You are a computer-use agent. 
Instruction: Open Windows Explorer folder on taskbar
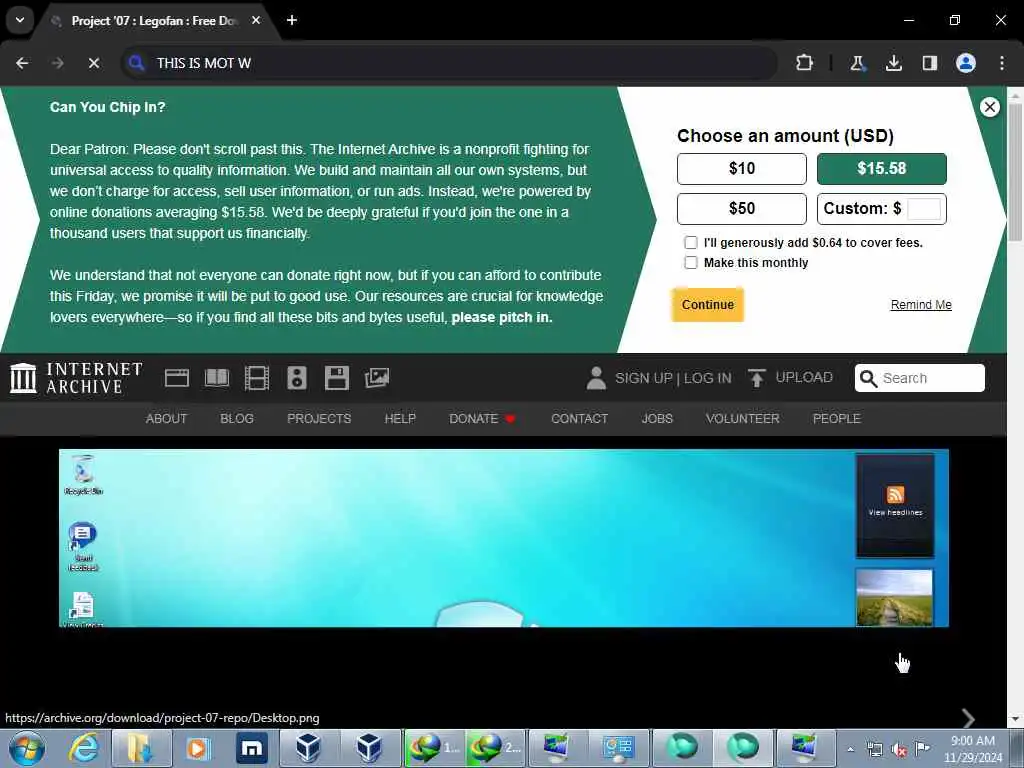tap(142, 748)
